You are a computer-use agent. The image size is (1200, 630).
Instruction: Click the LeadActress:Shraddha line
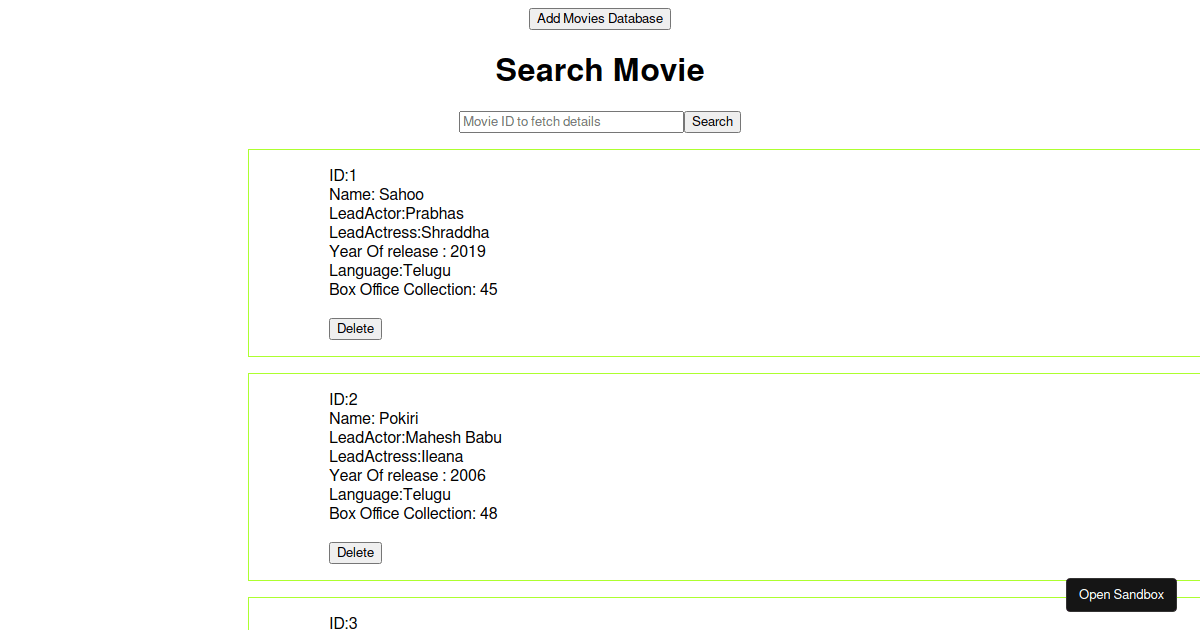coord(409,233)
